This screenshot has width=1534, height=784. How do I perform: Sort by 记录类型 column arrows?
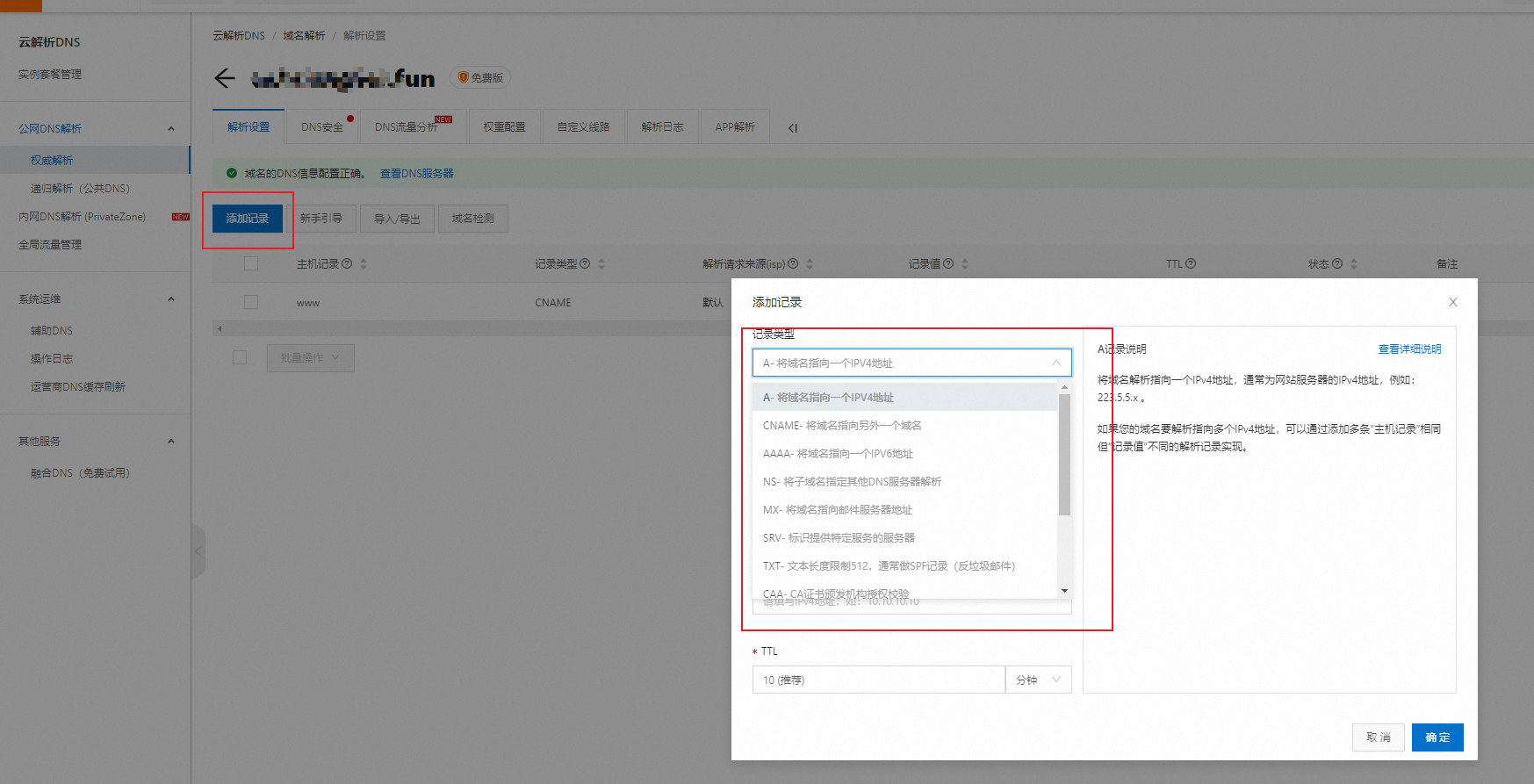pyautogui.click(x=601, y=263)
